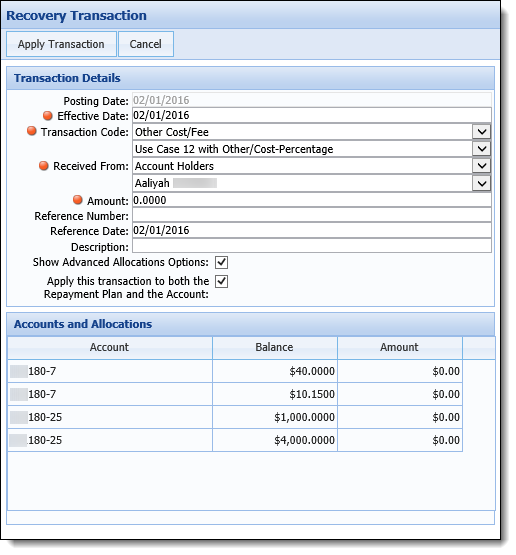Click the Amount column header
The height and width of the screenshot is (555, 516).
[400, 348]
